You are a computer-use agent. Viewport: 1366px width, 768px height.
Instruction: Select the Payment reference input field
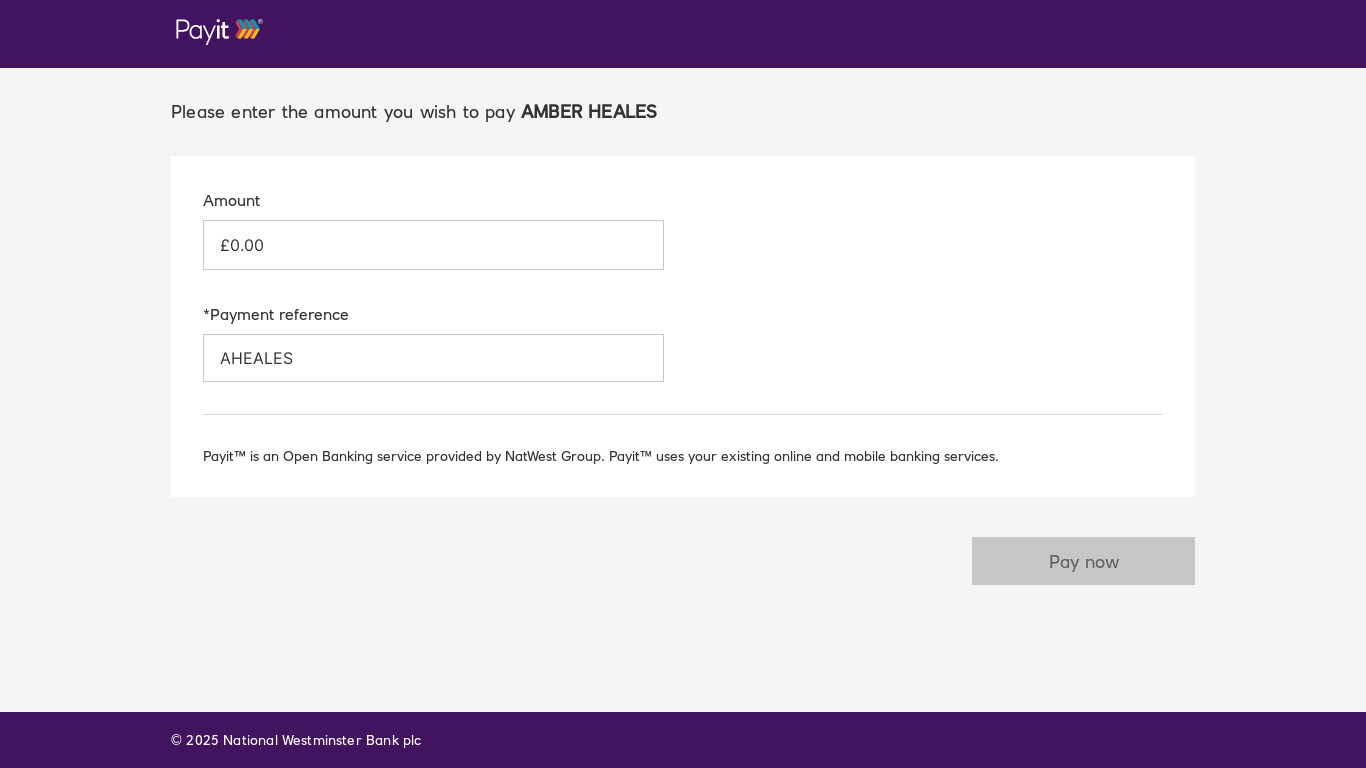433,358
